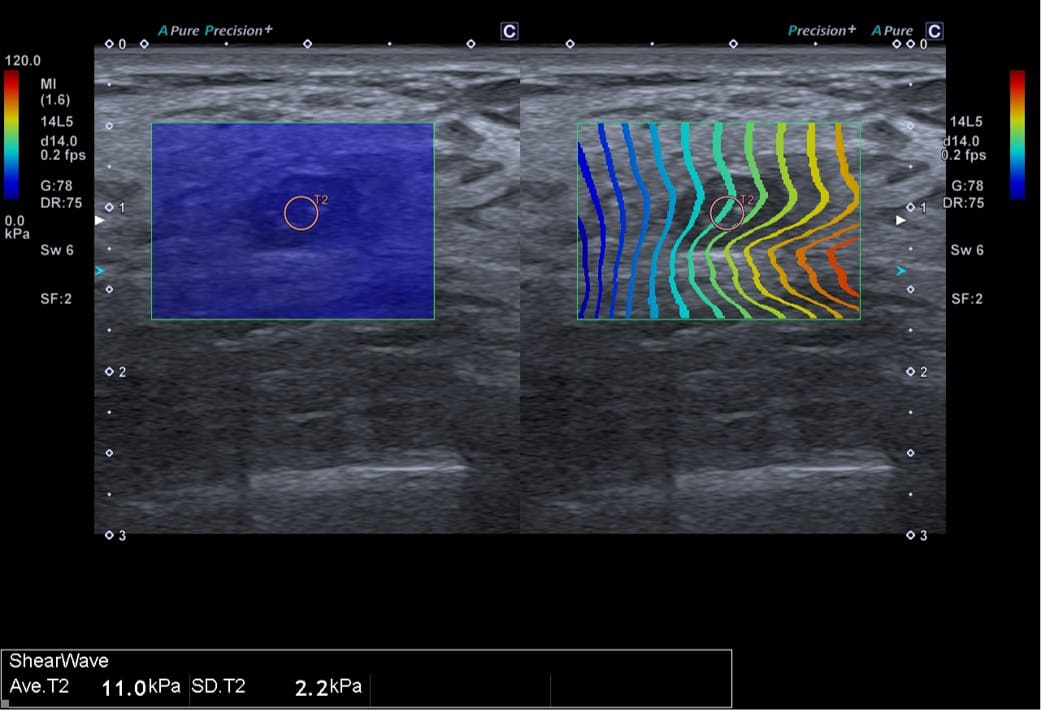Click the SD.T2 label in the results box
The width and height of the screenshot is (1041, 710).
coord(218,686)
